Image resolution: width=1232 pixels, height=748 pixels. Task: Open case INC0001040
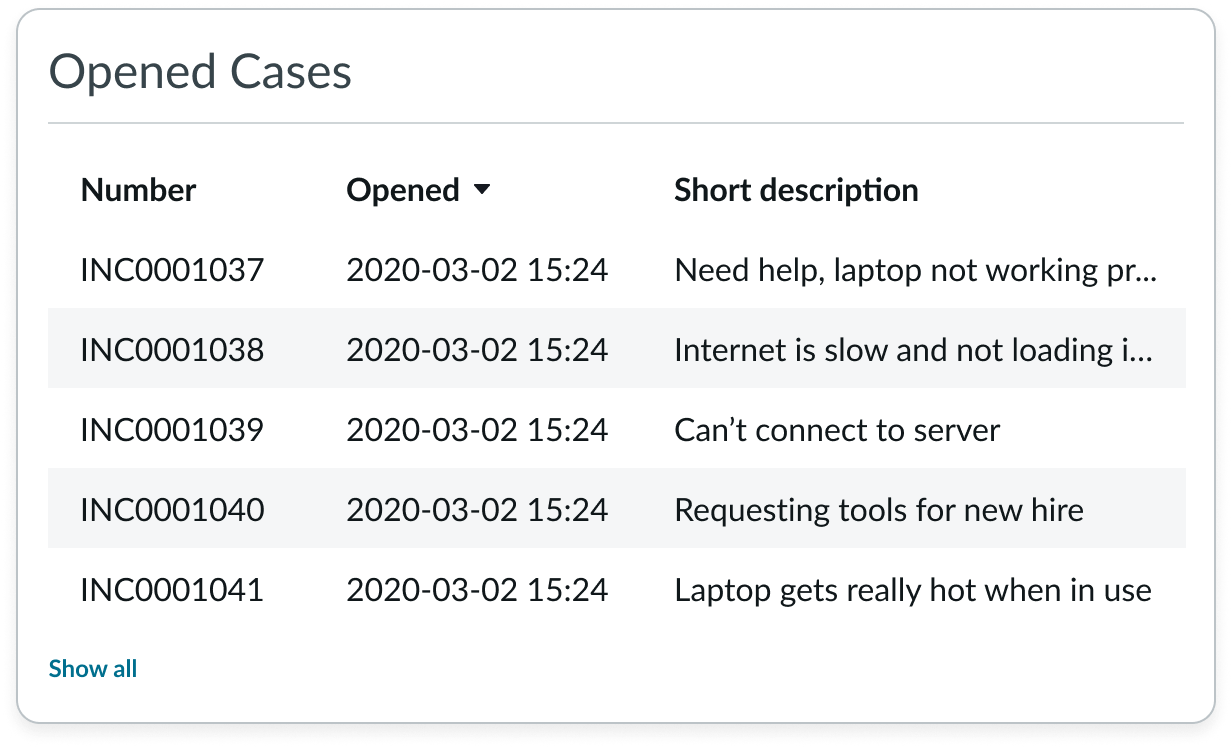coord(172,510)
